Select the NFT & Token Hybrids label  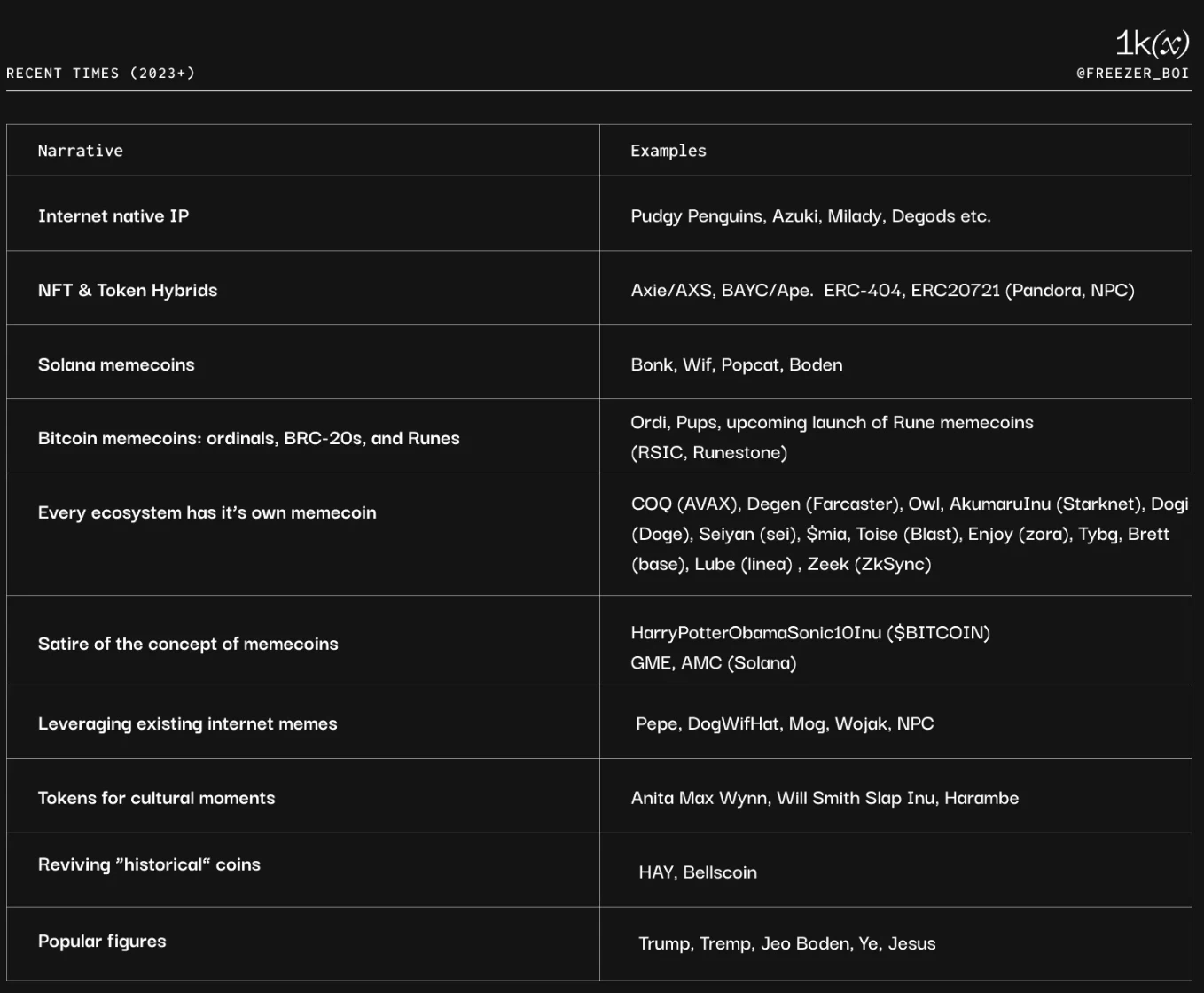click(x=128, y=290)
